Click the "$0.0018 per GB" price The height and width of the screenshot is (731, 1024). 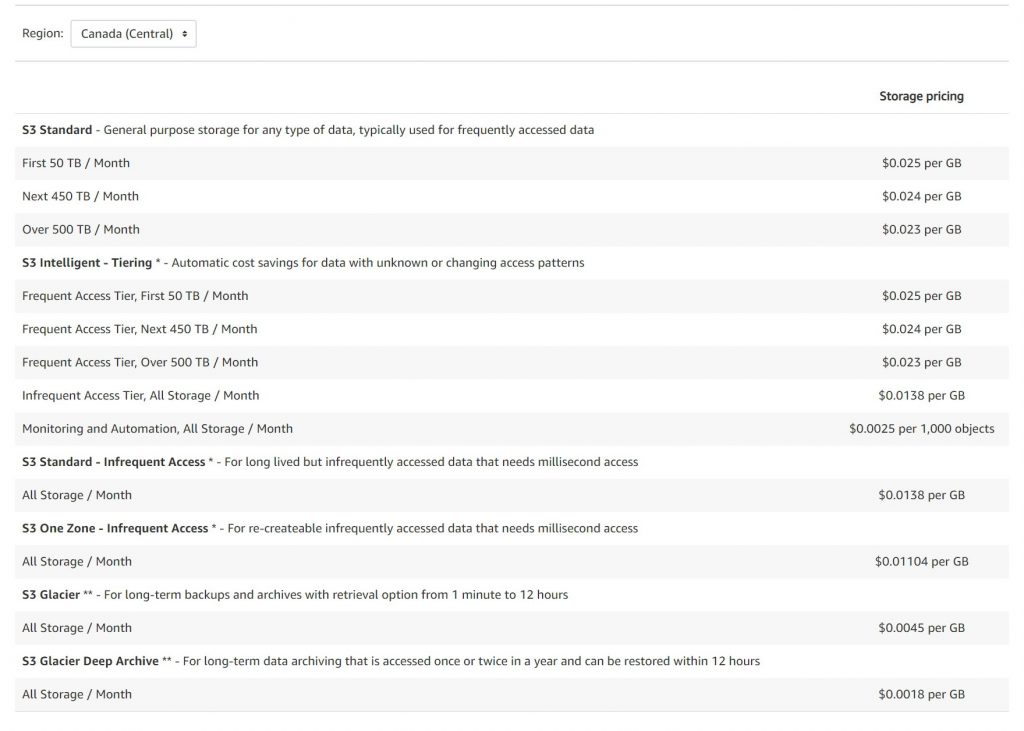coord(921,694)
